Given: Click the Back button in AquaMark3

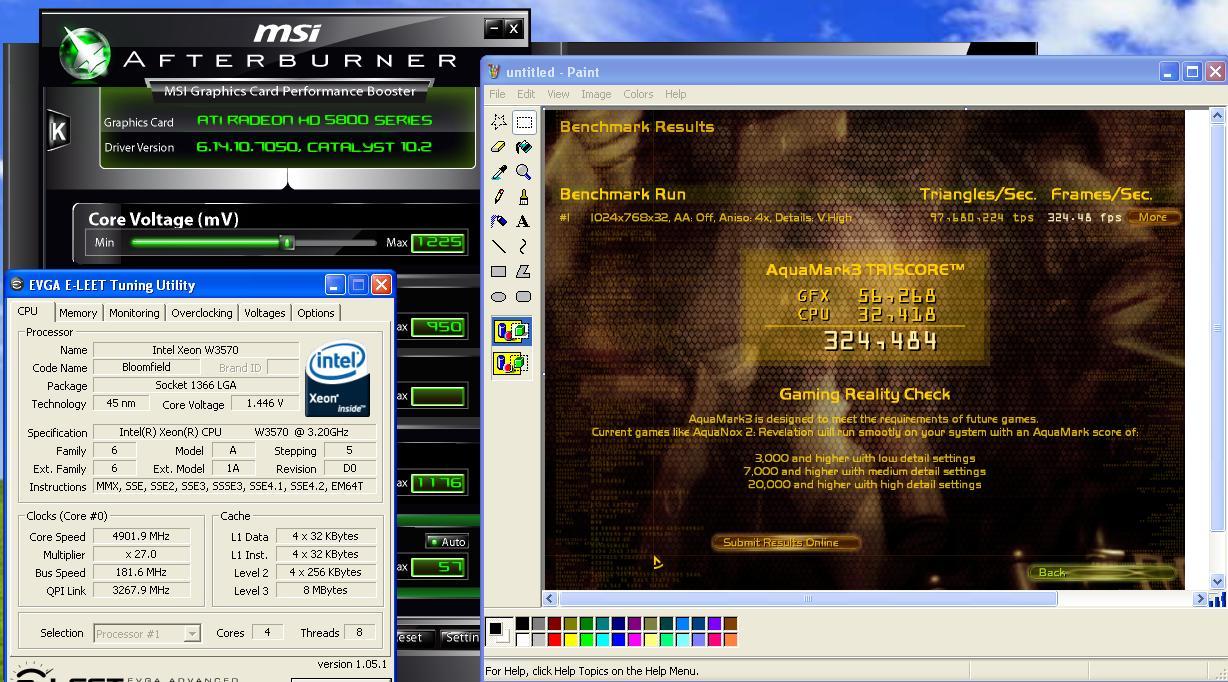Looking at the screenshot, I should pos(1101,573).
